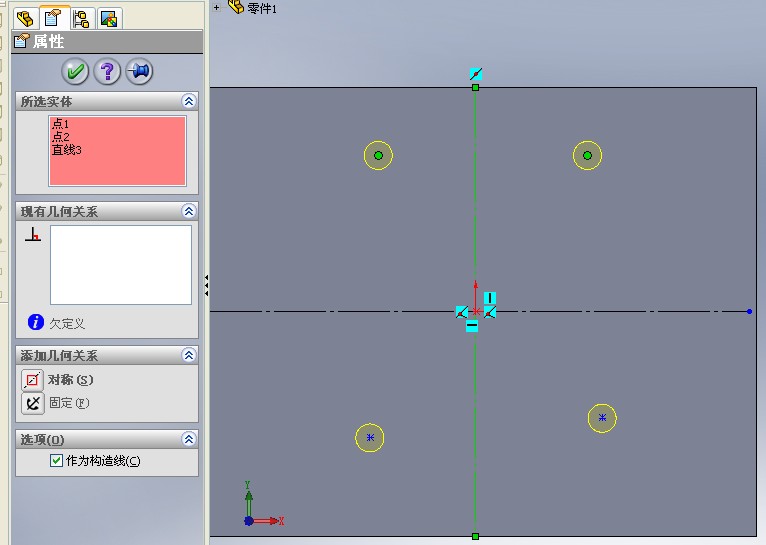766x545 pixels.
Task: Click the red sketch origin
Action: tap(476, 311)
